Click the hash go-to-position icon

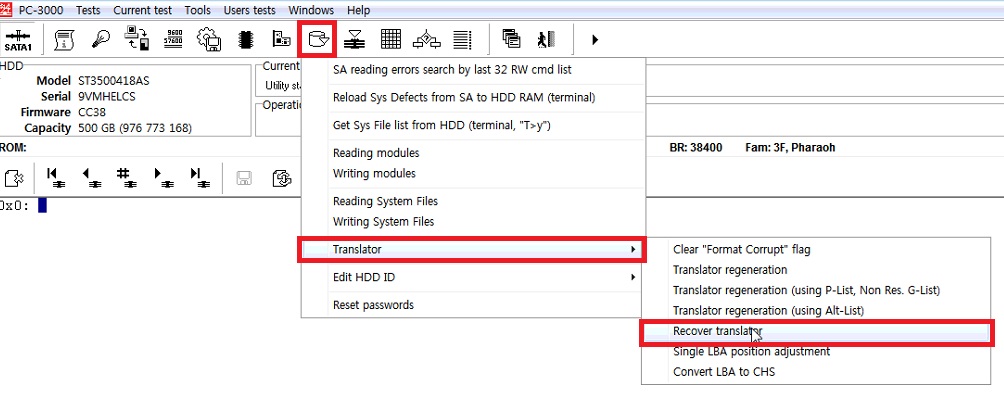(126, 177)
